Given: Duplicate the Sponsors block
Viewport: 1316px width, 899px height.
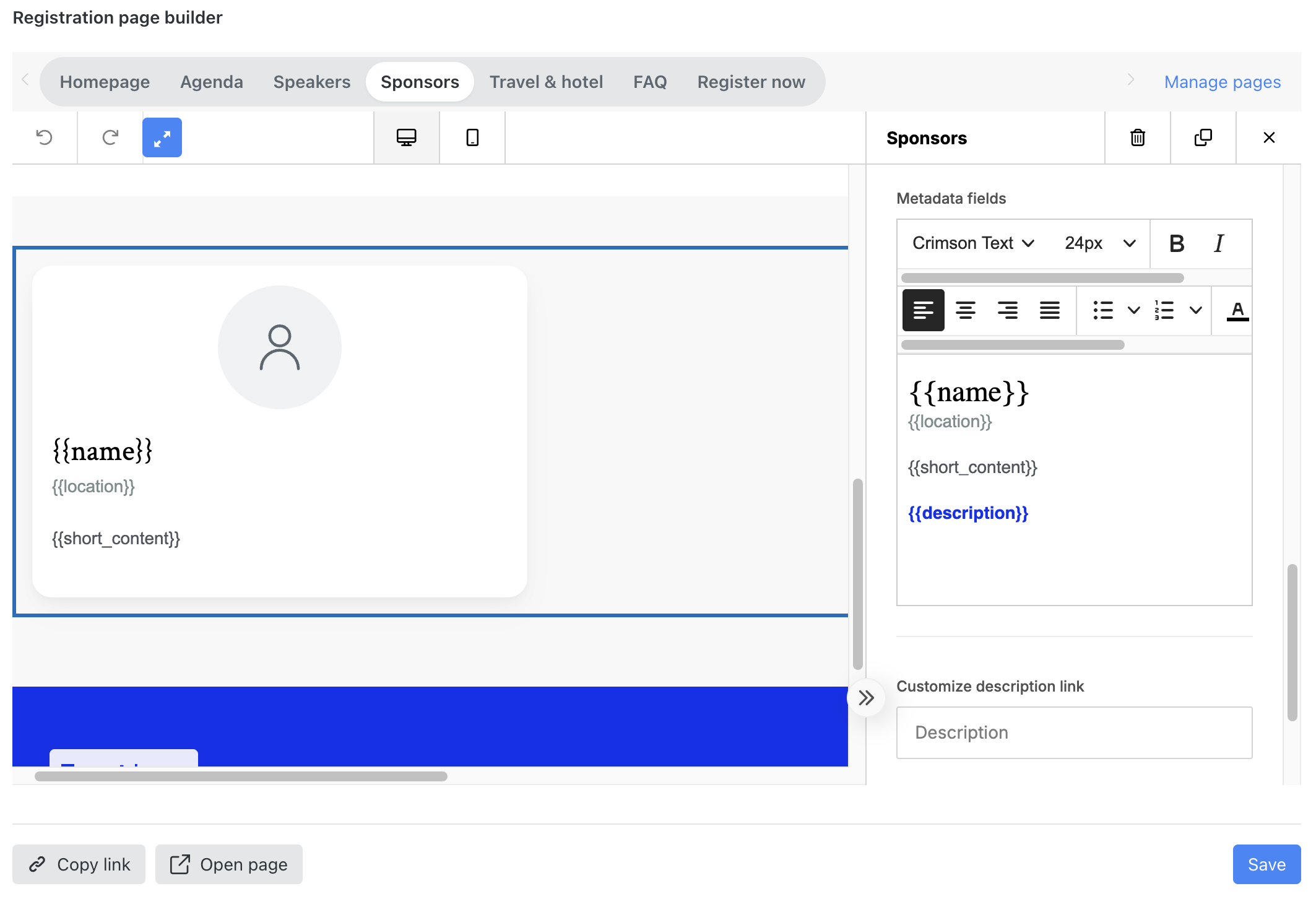Looking at the screenshot, I should [x=1203, y=137].
